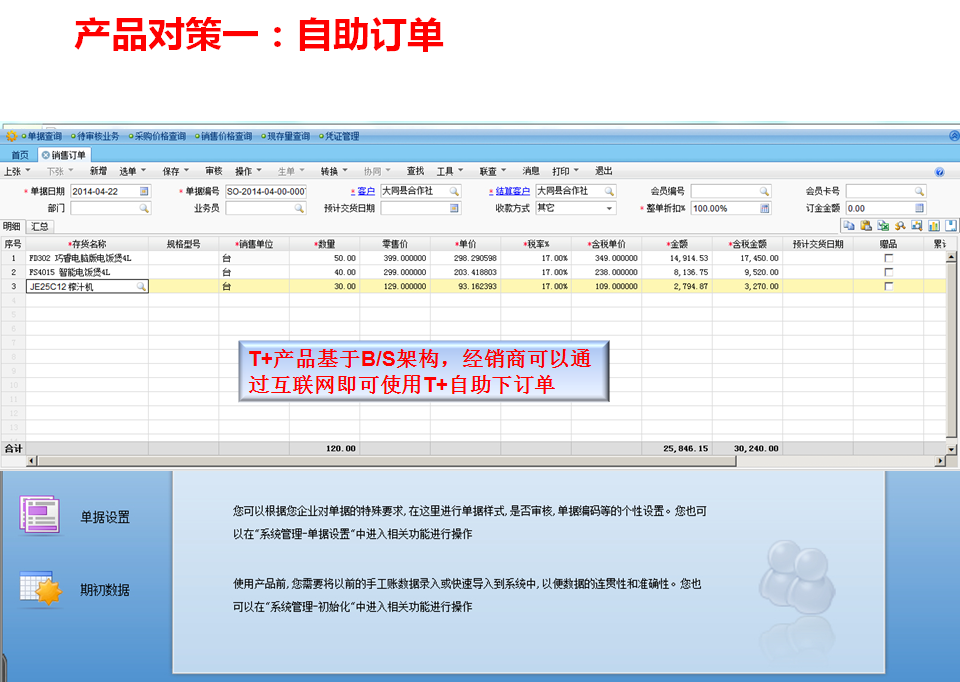The image size is (960, 682).
Task: Click the blue help question mark icon
Action: point(939,172)
